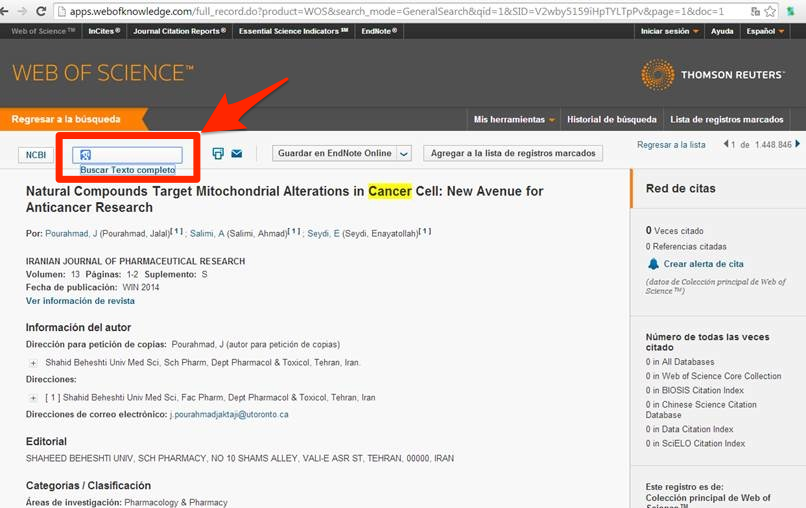This screenshot has height=508, width=806.
Task: Click the 0 in BIOSIS Citation Index text
Action: (x=694, y=390)
